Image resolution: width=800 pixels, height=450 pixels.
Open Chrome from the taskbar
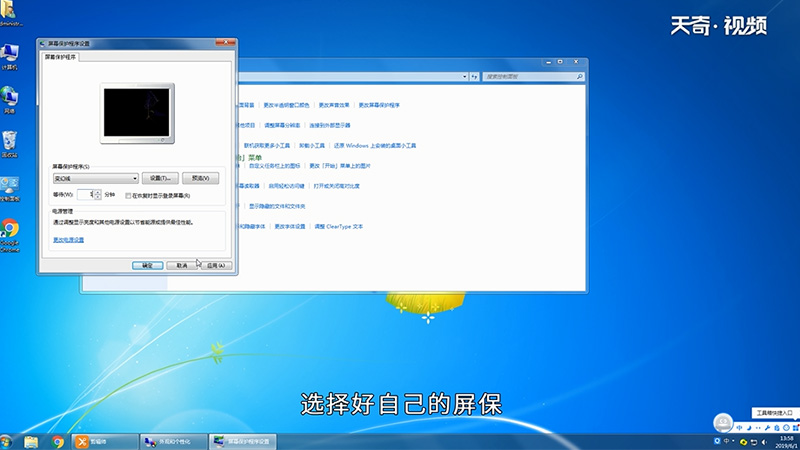(x=58, y=441)
